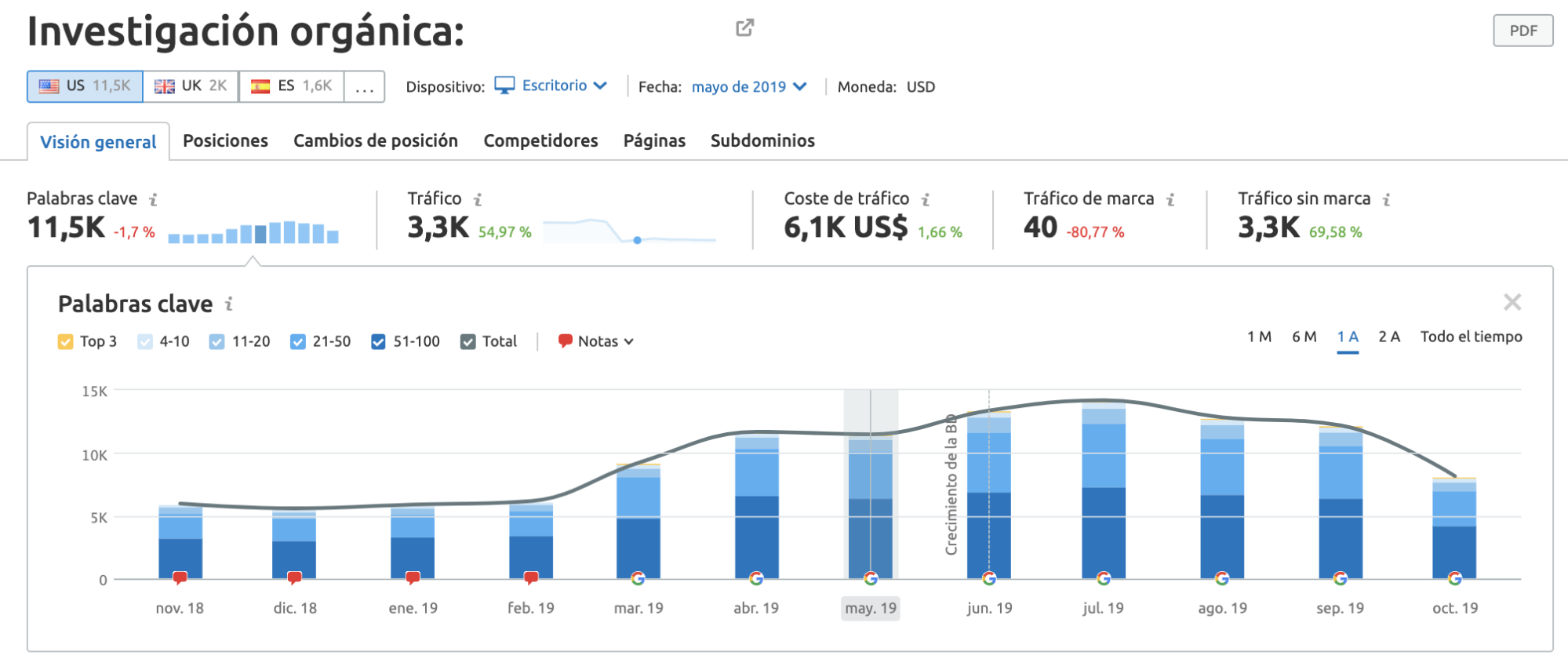Click the Google update icon under ago. 19
The height and width of the screenshot is (670, 1568).
(1222, 578)
